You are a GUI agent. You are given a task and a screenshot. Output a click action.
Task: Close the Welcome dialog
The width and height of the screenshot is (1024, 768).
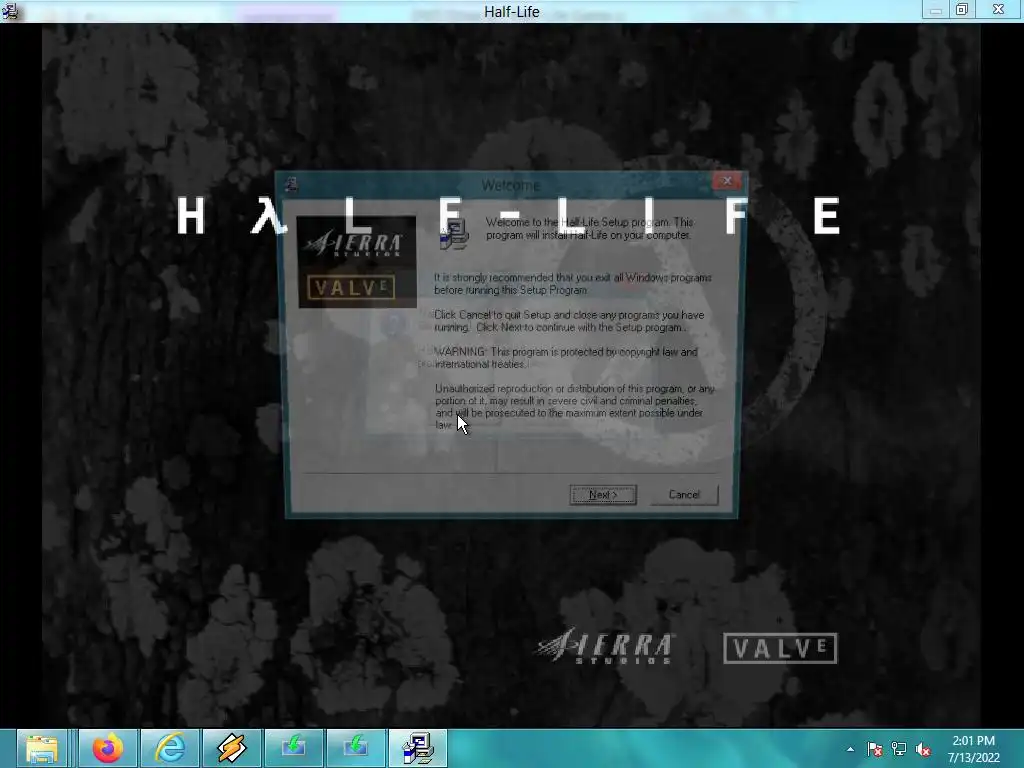click(727, 181)
